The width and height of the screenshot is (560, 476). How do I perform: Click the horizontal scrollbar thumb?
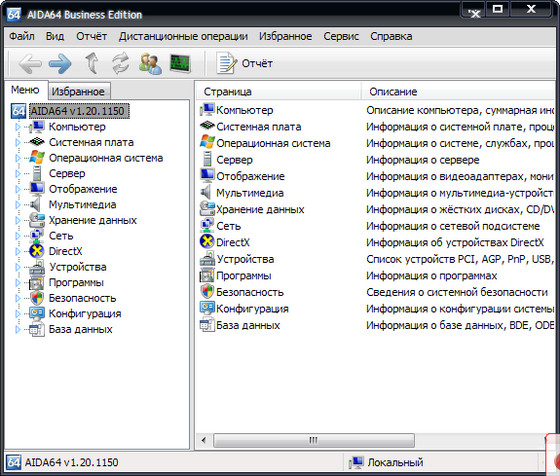(314, 440)
